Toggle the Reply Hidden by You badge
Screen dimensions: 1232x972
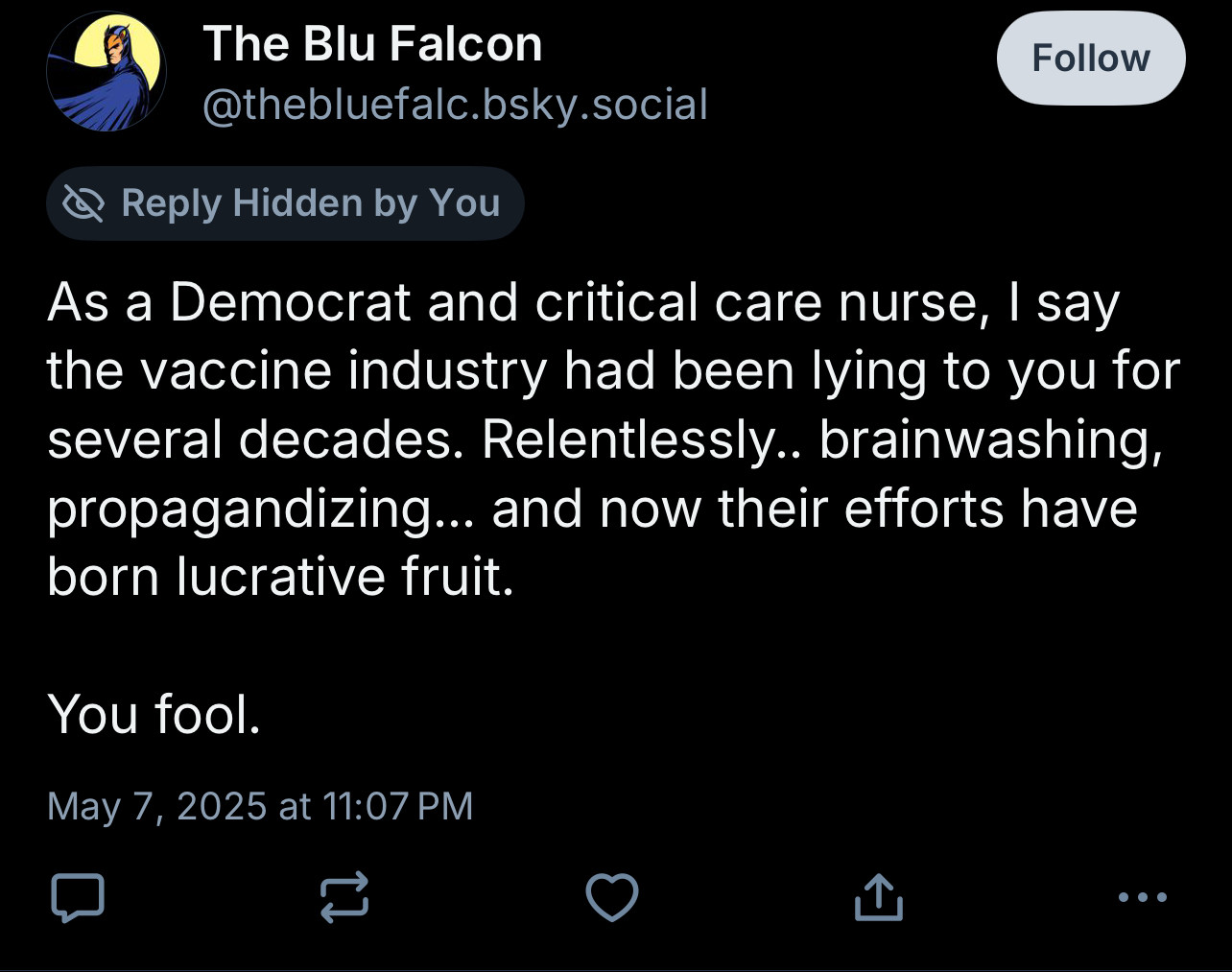coord(285,203)
